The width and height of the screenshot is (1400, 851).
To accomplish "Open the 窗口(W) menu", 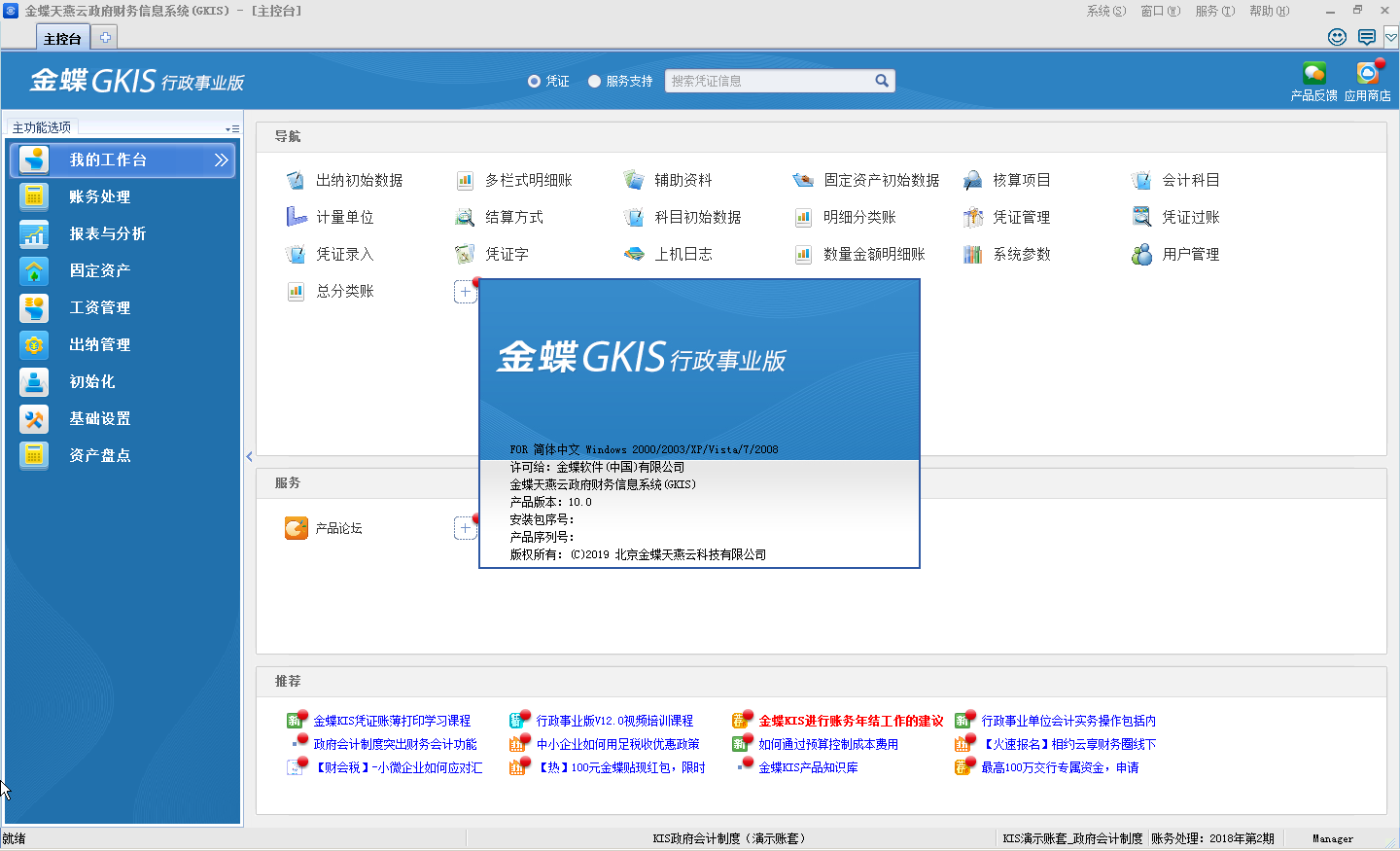I will (x=1161, y=11).
